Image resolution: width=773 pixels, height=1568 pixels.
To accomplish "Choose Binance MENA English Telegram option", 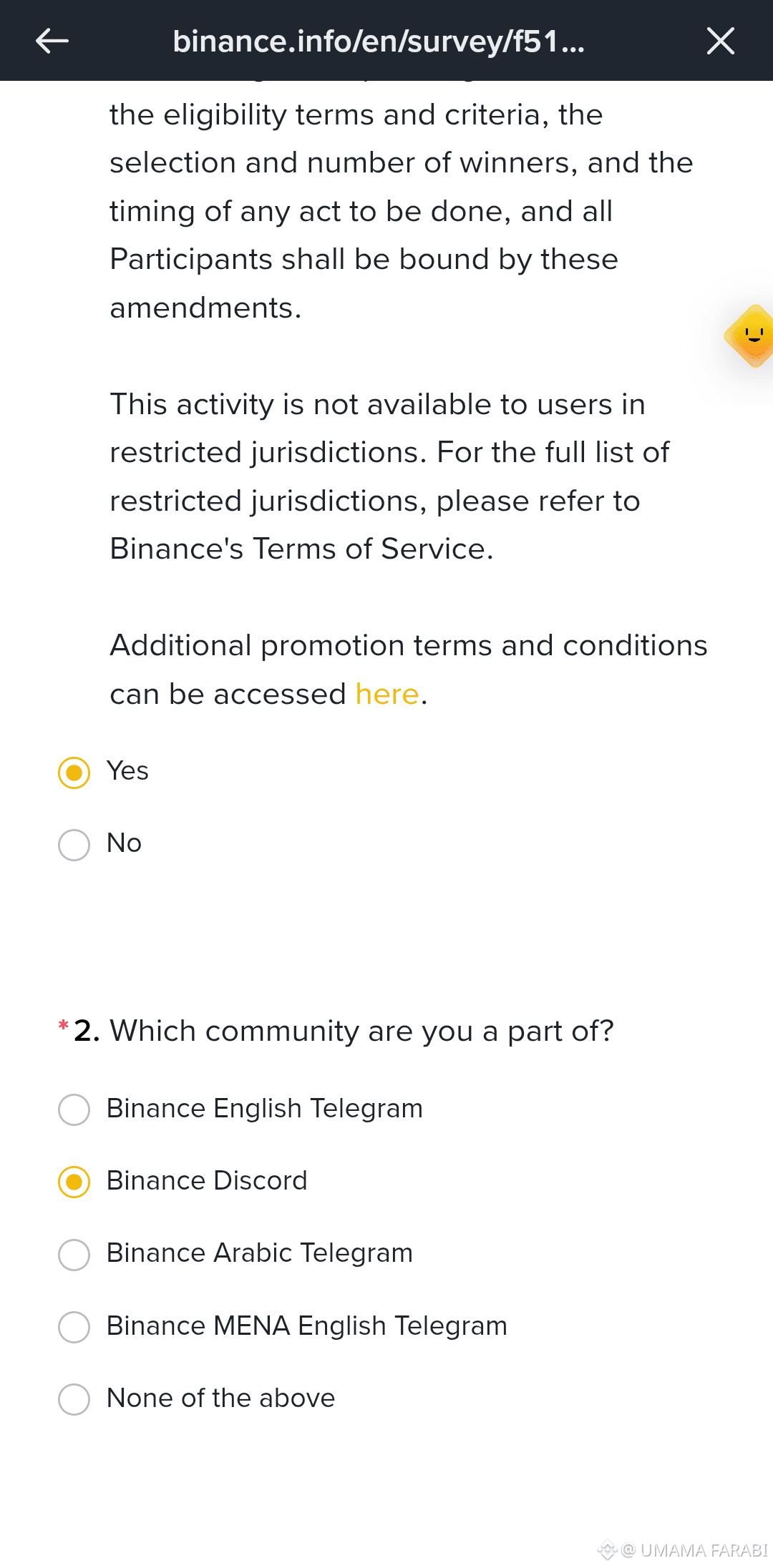I will coord(74,1327).
